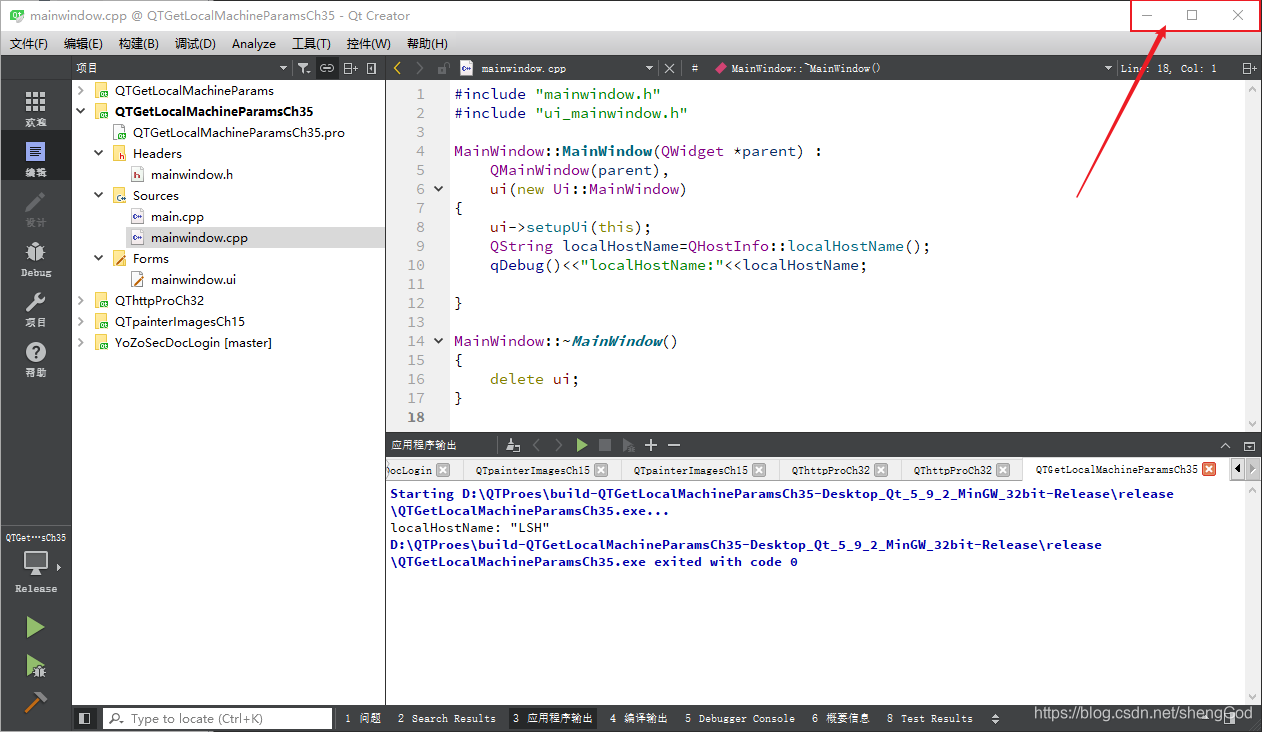Stop the running program in output pane

(x=605, y=445)
